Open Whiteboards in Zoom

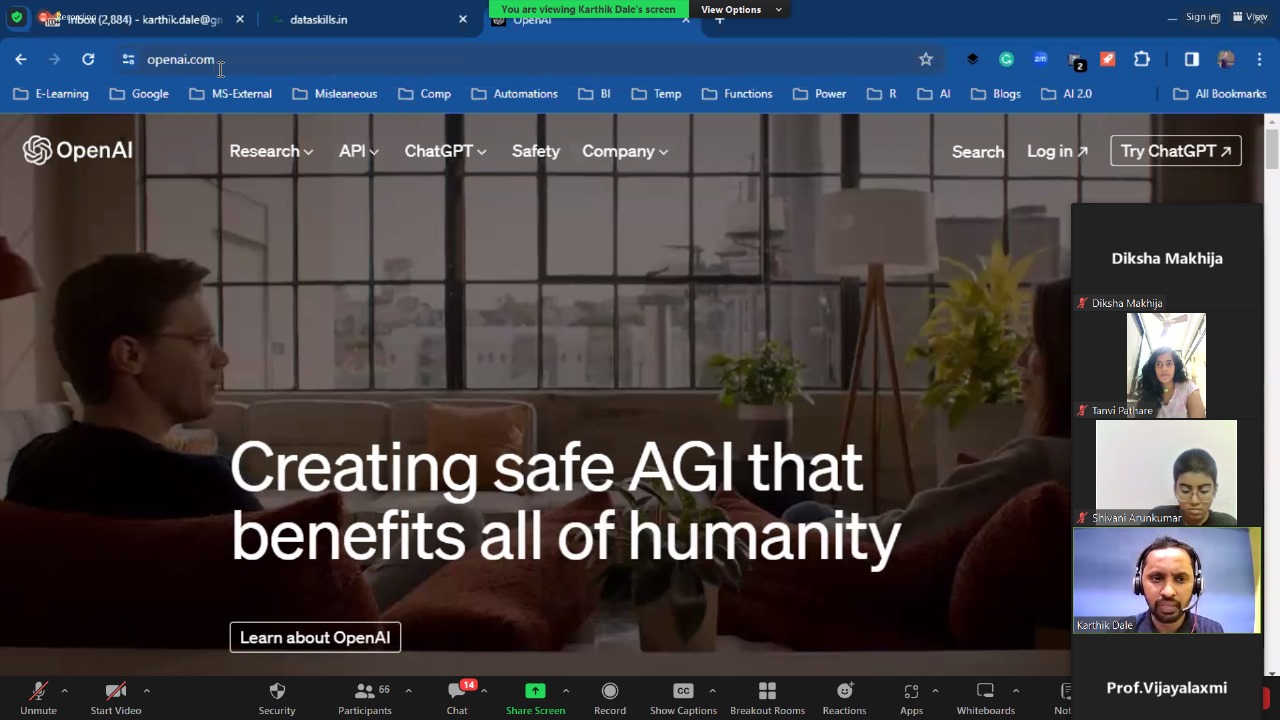point(985,698)
